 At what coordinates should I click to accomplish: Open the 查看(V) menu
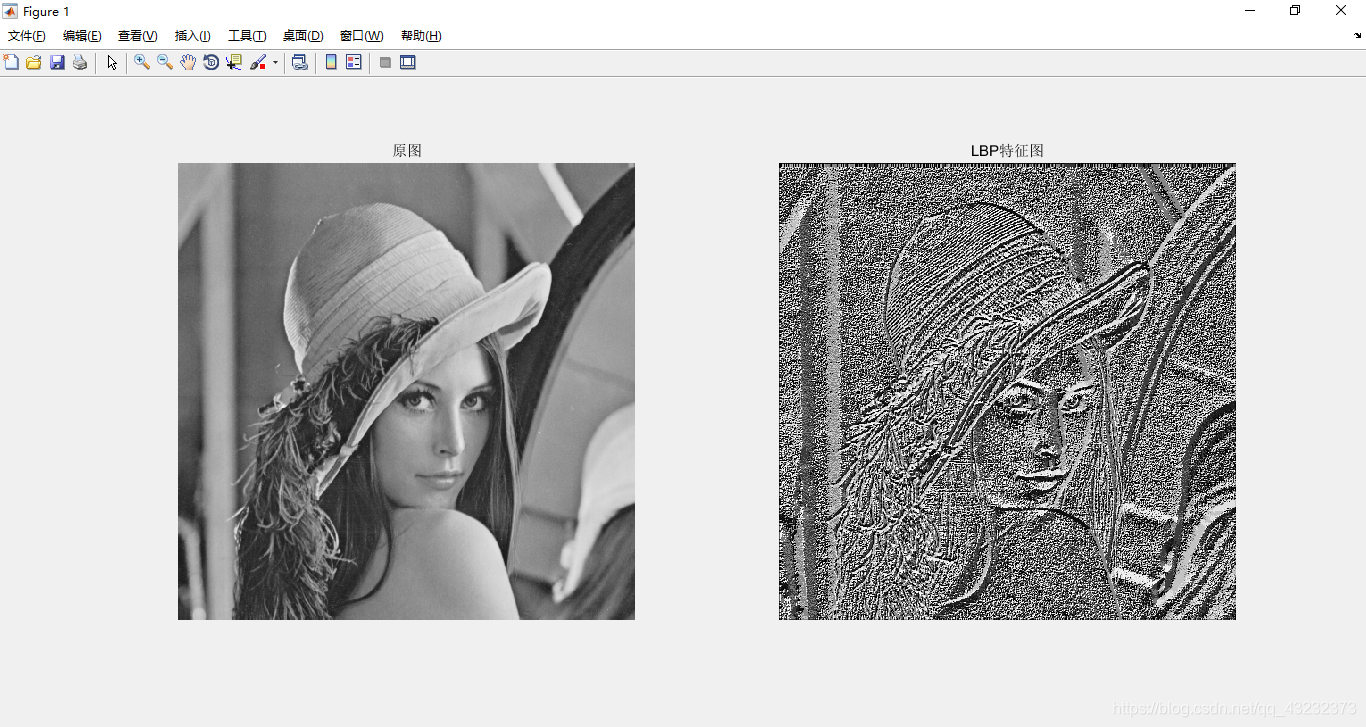[138, 36]
